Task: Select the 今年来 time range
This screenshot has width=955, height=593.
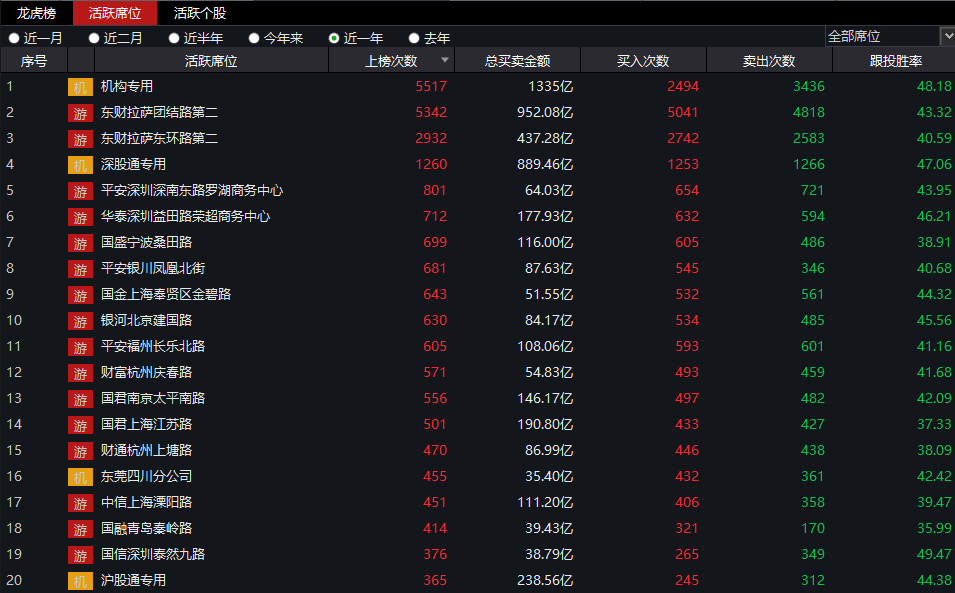Action: click(276, 38)
